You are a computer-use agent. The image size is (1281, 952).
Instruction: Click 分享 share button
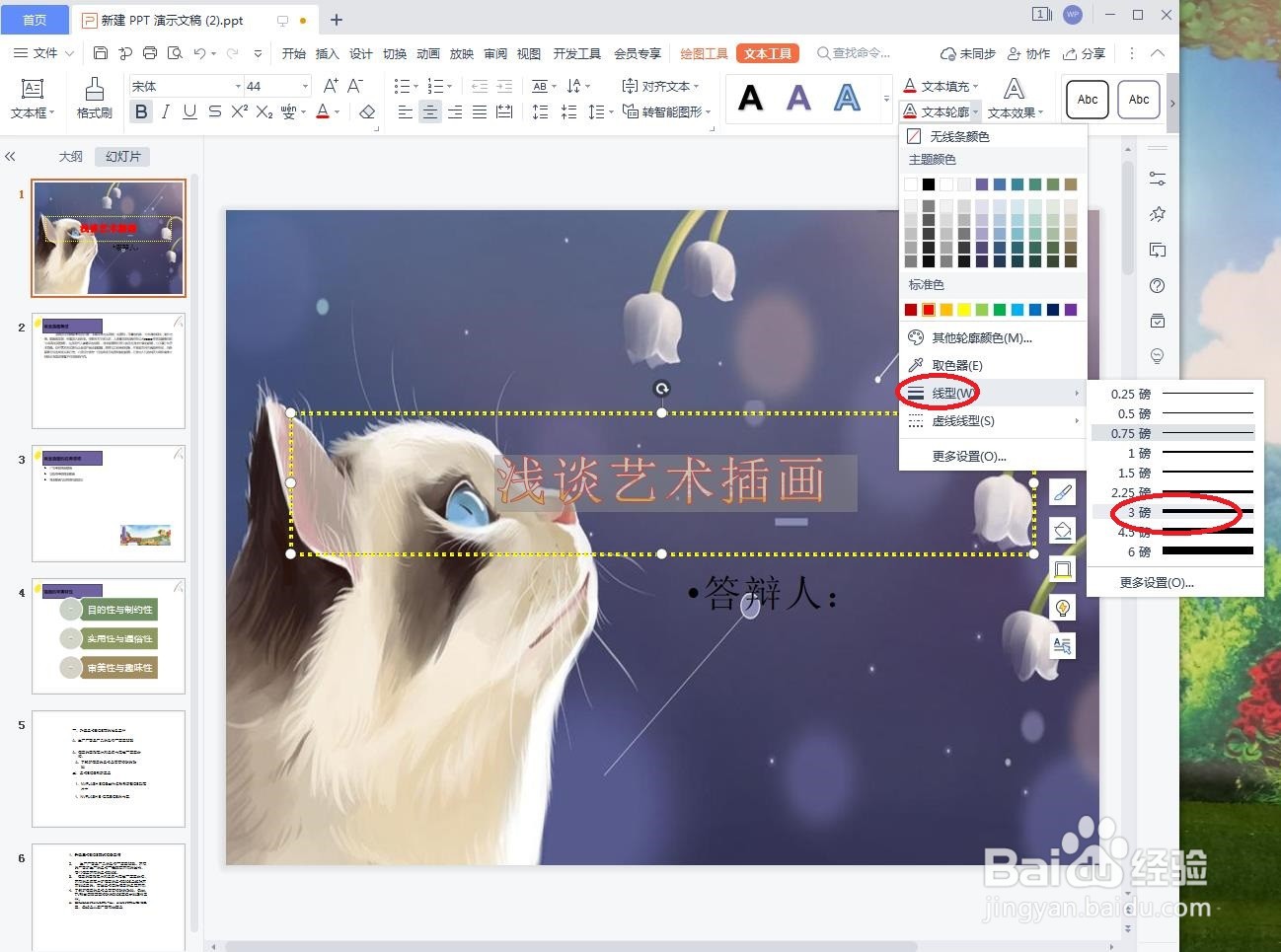point(1084,53)
